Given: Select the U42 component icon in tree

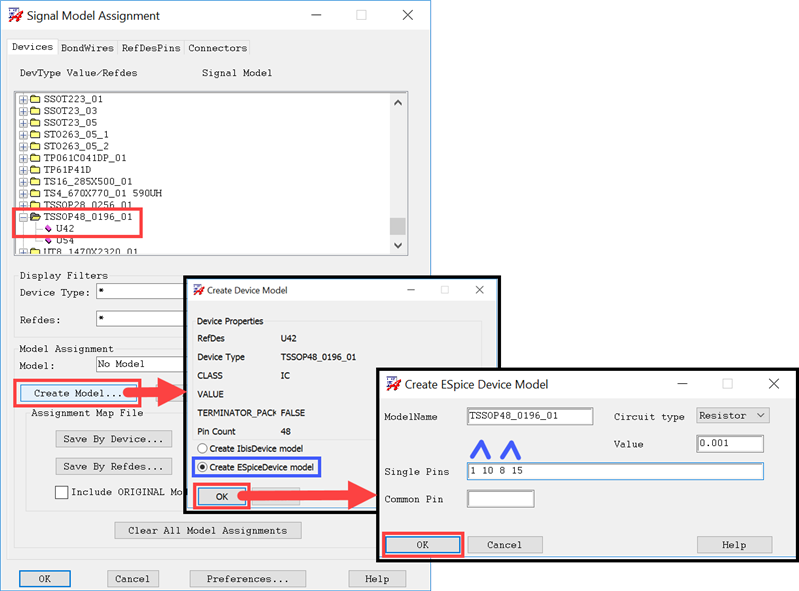Looking at the screenshot, I should point(49,229).
